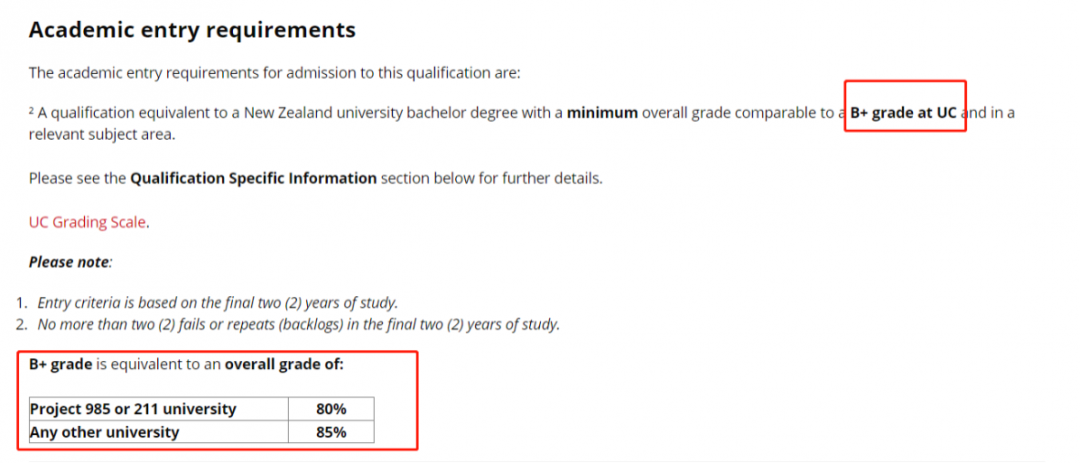Click the sentence starting The academic entry requirements
The image size is (1080, 463).
274,72
